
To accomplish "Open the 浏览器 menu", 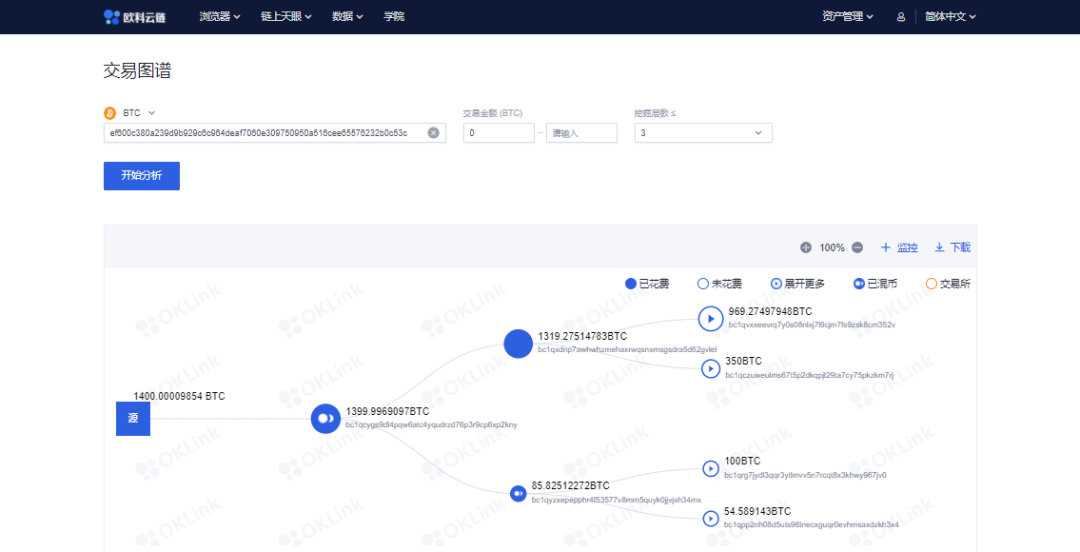I will click(219, 17).
